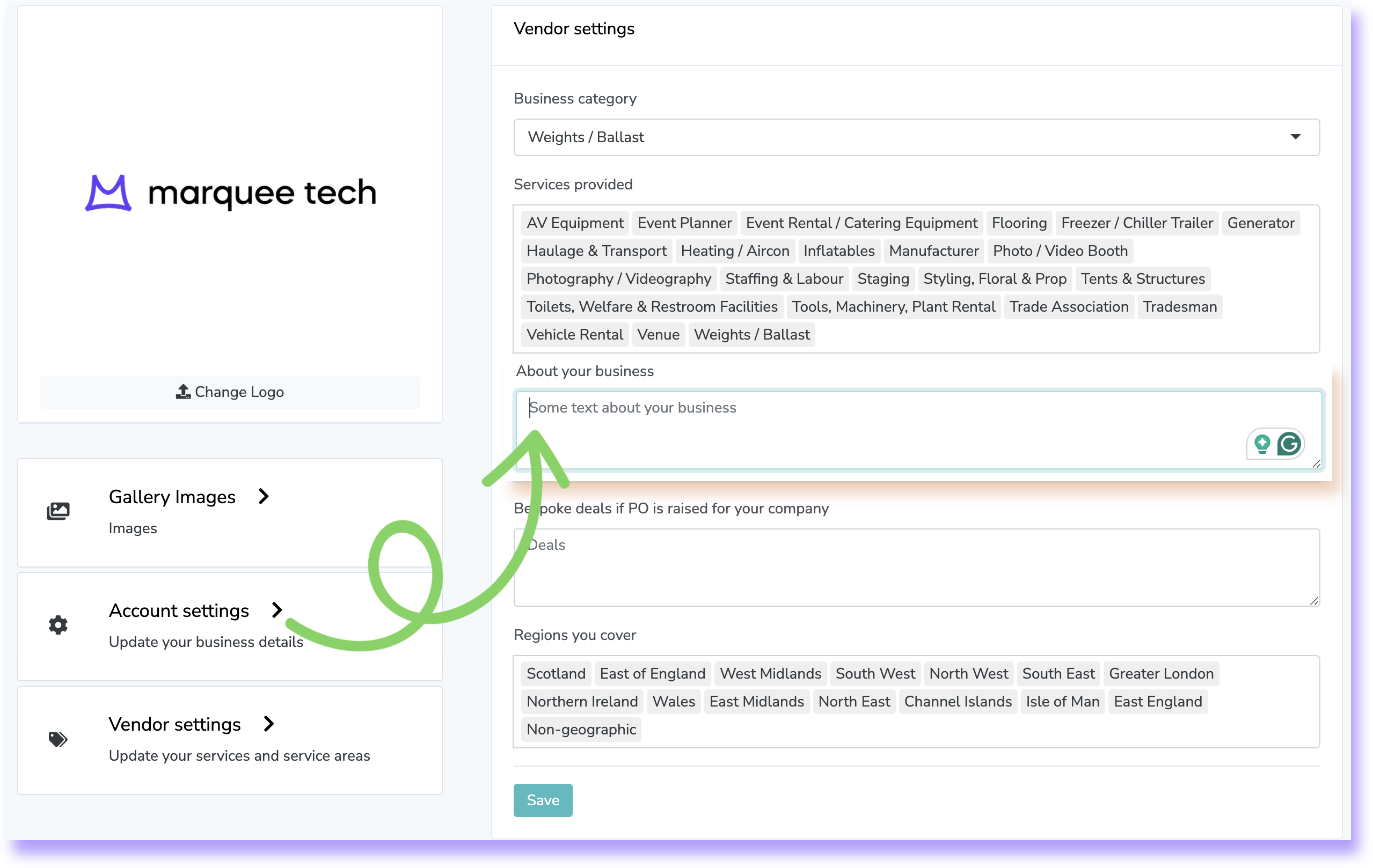Pick South East region tag
The height and width of the screenshot is (868, 1373).
(1058, 674)
